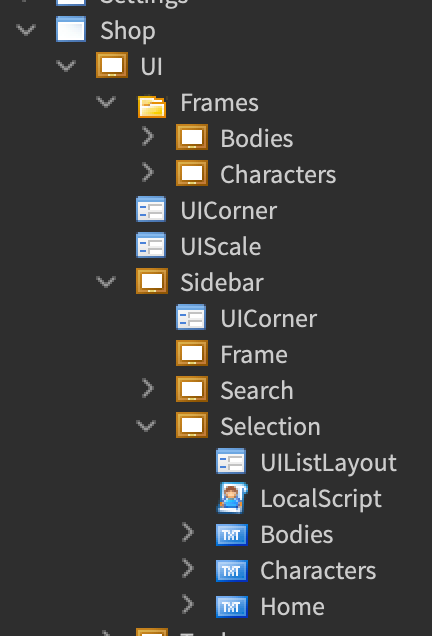Select the Home label
This screenshot has width=432, height=636.
292,607
